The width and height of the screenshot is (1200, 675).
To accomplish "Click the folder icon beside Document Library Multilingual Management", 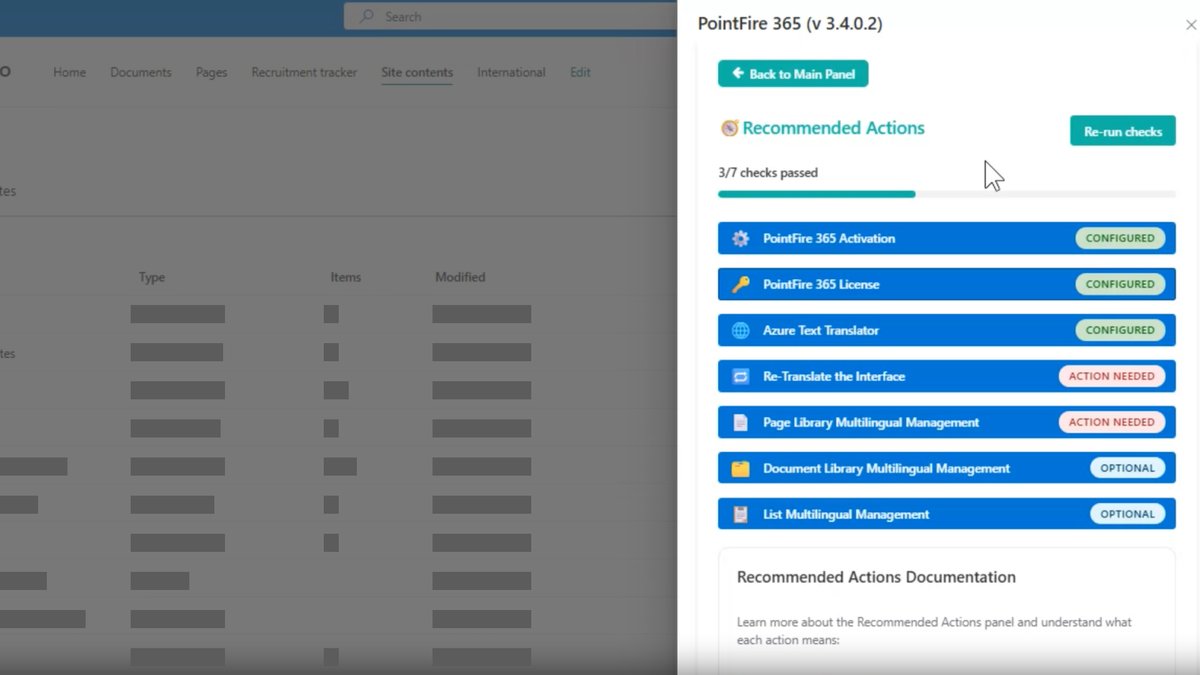I will (740, 469).
